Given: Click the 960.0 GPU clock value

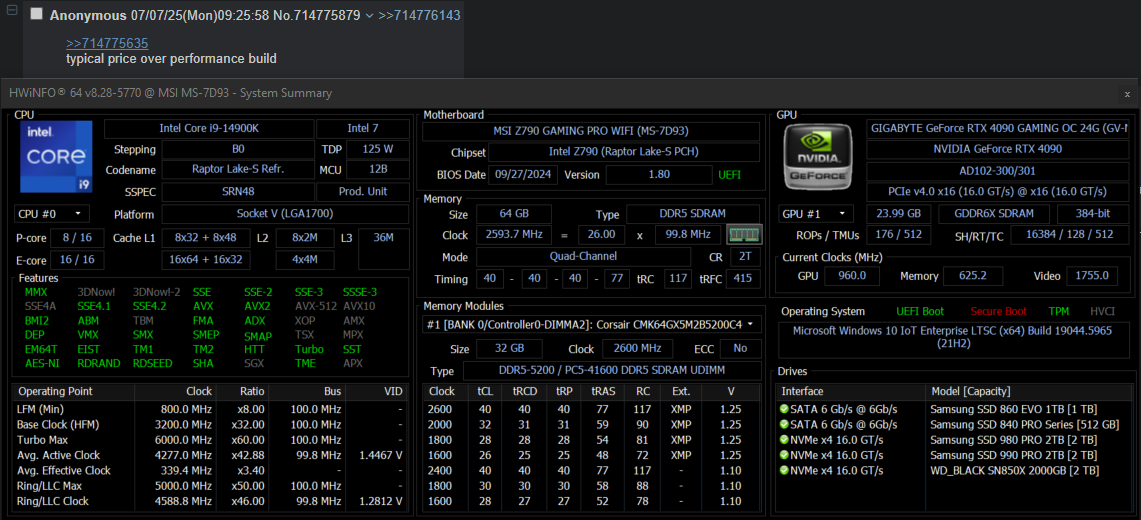Looking at the screenshot, I should tap(852, 276).
